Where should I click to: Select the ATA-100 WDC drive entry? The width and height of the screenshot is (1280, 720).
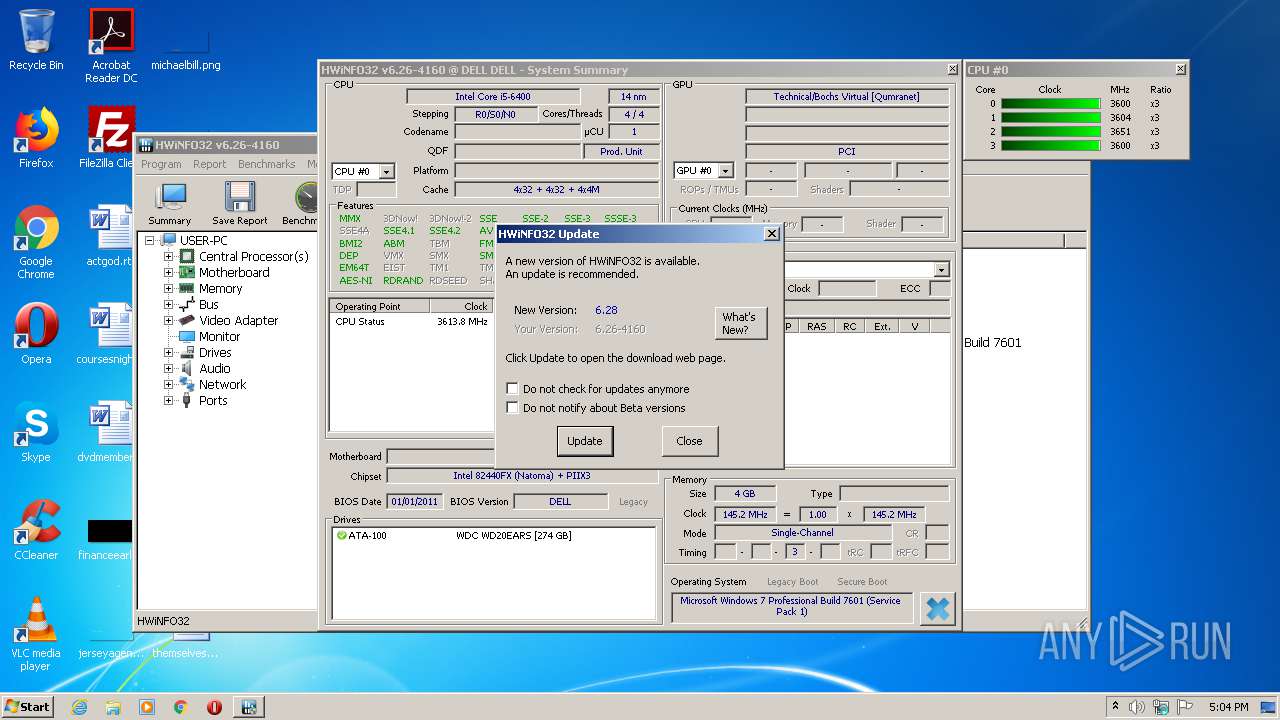coord(494,536)
